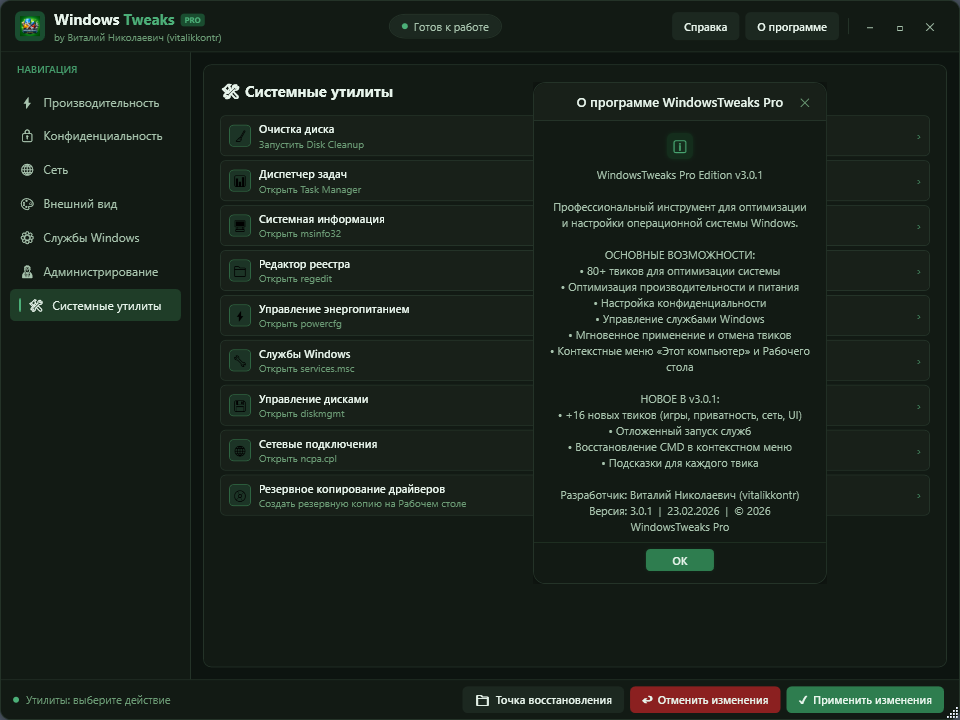The width and height of the screenshot is (960, 720).
Task: Click the palette icon beside Внешний вид
Action: 27,204
